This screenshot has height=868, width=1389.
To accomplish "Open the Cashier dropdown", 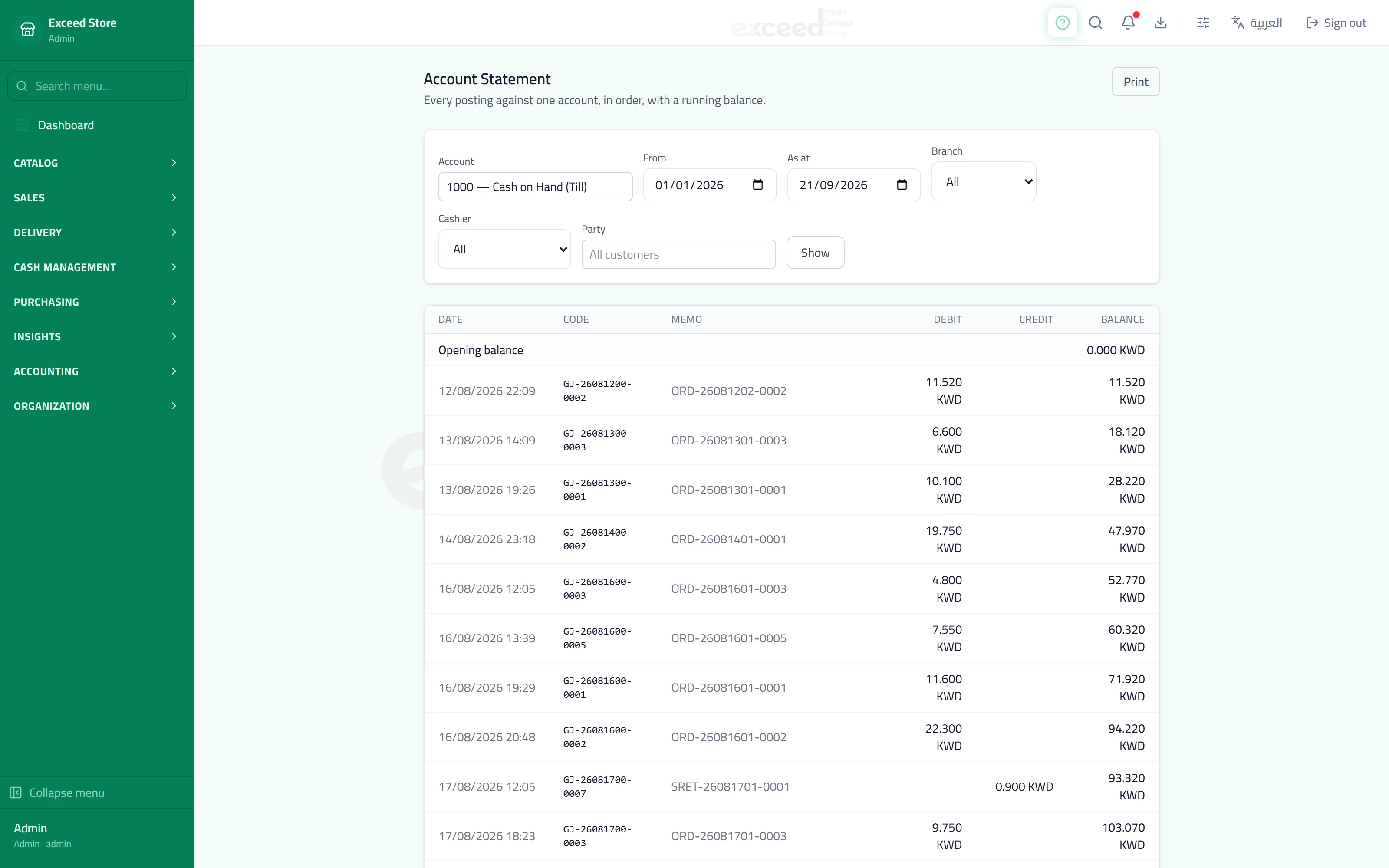I will click(504, 249).
